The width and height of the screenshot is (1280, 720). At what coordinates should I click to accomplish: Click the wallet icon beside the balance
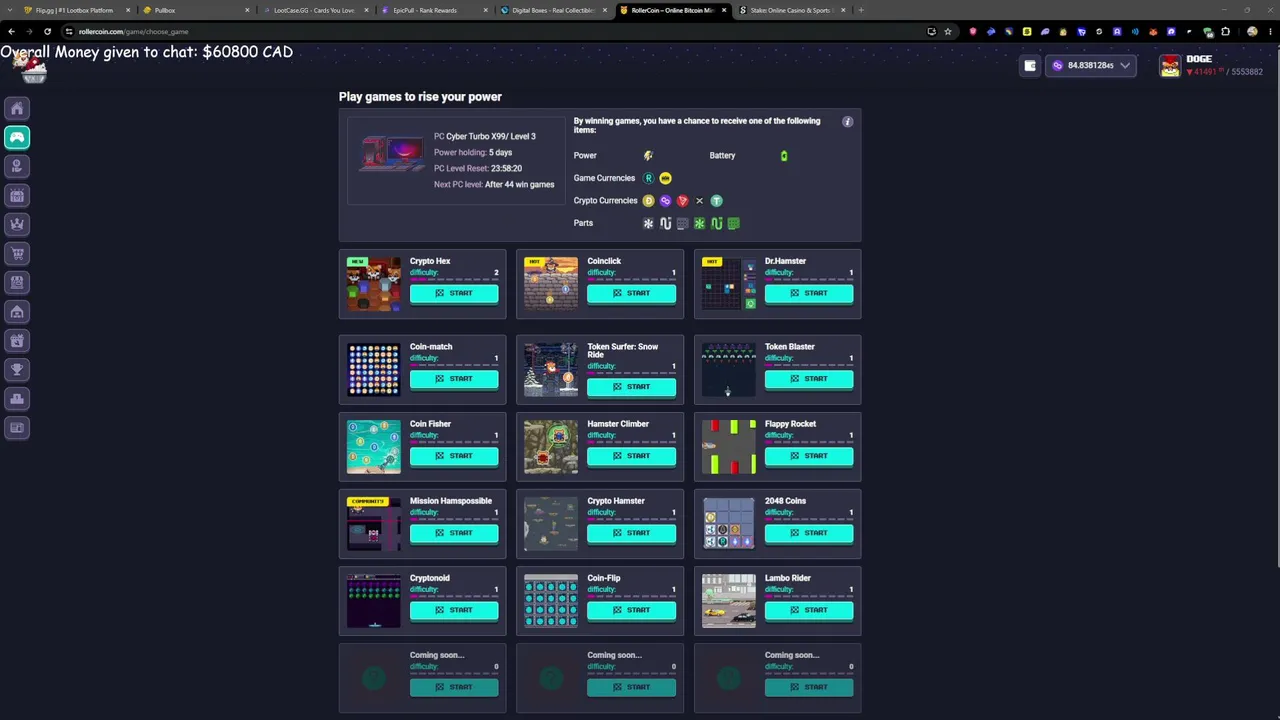point(1030,66)
